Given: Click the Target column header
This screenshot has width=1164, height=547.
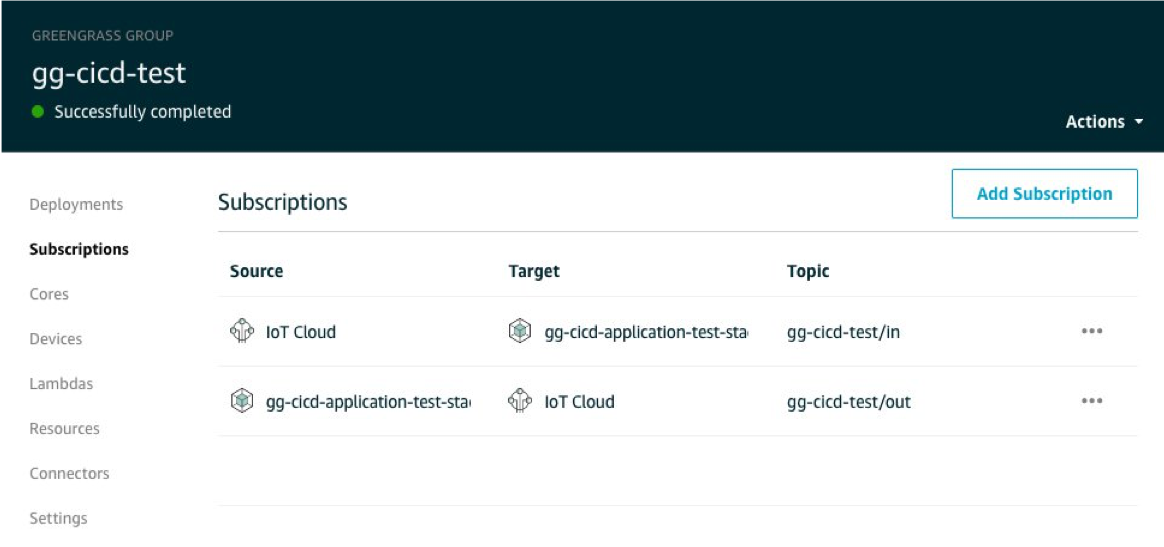Looking at the screenshot, I should point(534,271).
